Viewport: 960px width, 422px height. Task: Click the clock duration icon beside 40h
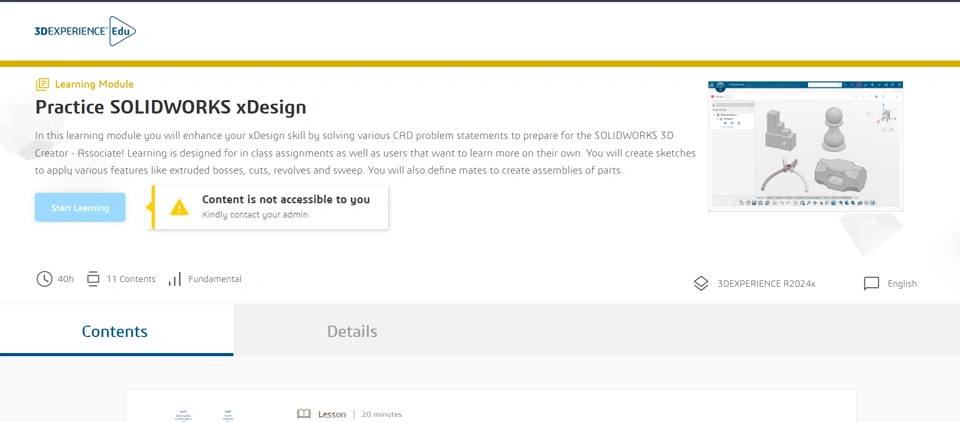point(44,279)
